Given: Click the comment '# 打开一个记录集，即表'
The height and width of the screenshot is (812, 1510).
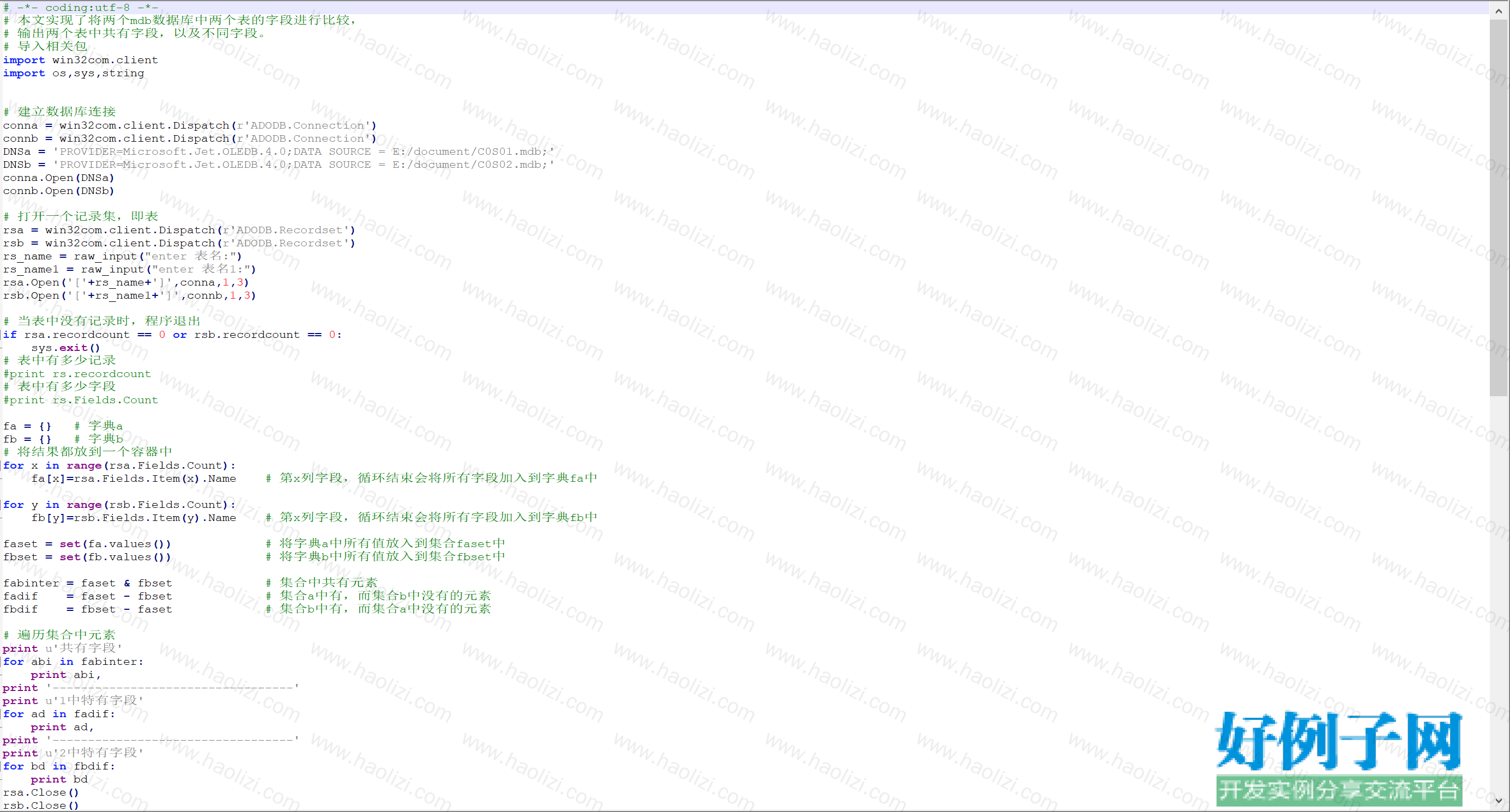Looking at the screenshot, I should click(x=81, y=216).
